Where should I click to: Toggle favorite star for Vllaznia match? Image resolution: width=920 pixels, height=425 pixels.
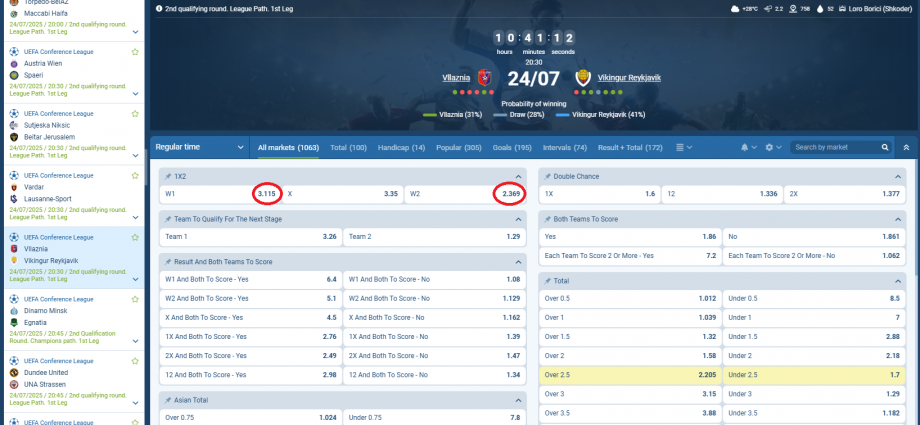135,237
